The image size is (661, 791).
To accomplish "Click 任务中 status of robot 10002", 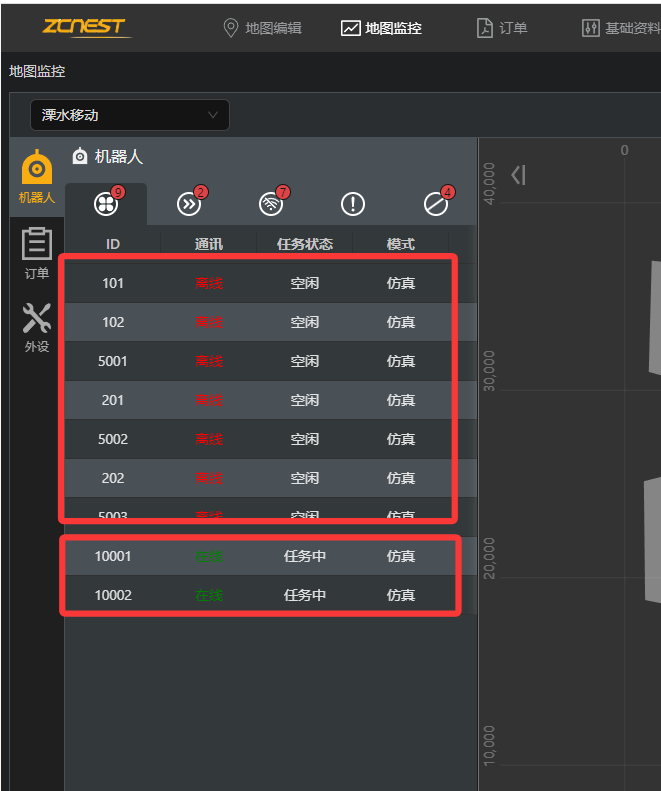I will pos(305,595).
